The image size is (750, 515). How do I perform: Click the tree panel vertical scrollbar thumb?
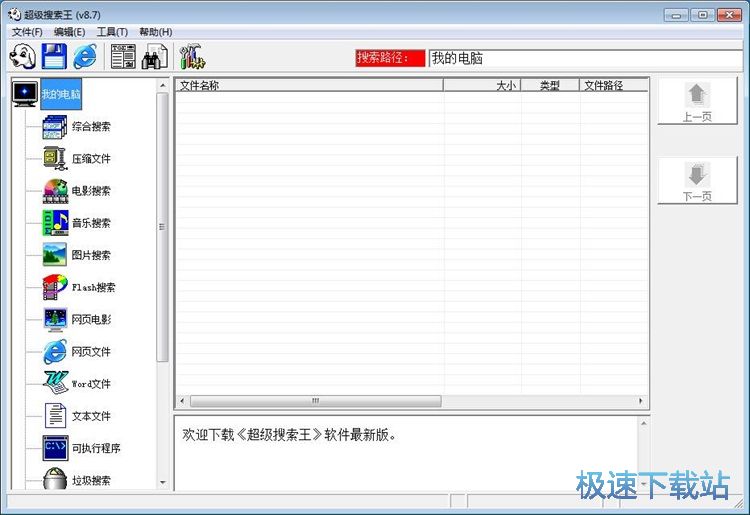click(162, 227)
